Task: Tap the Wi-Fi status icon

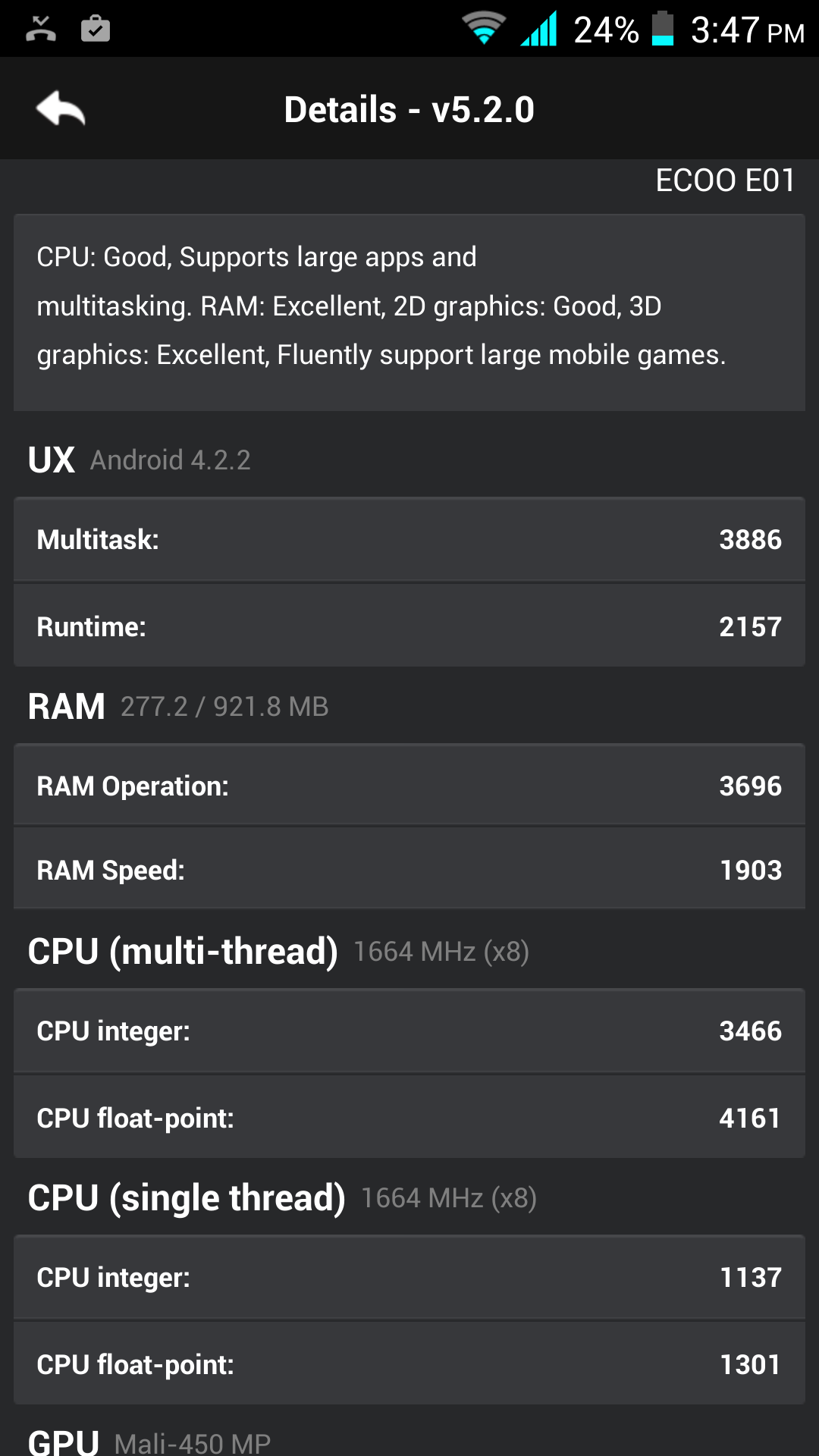Action: [484, 29]
